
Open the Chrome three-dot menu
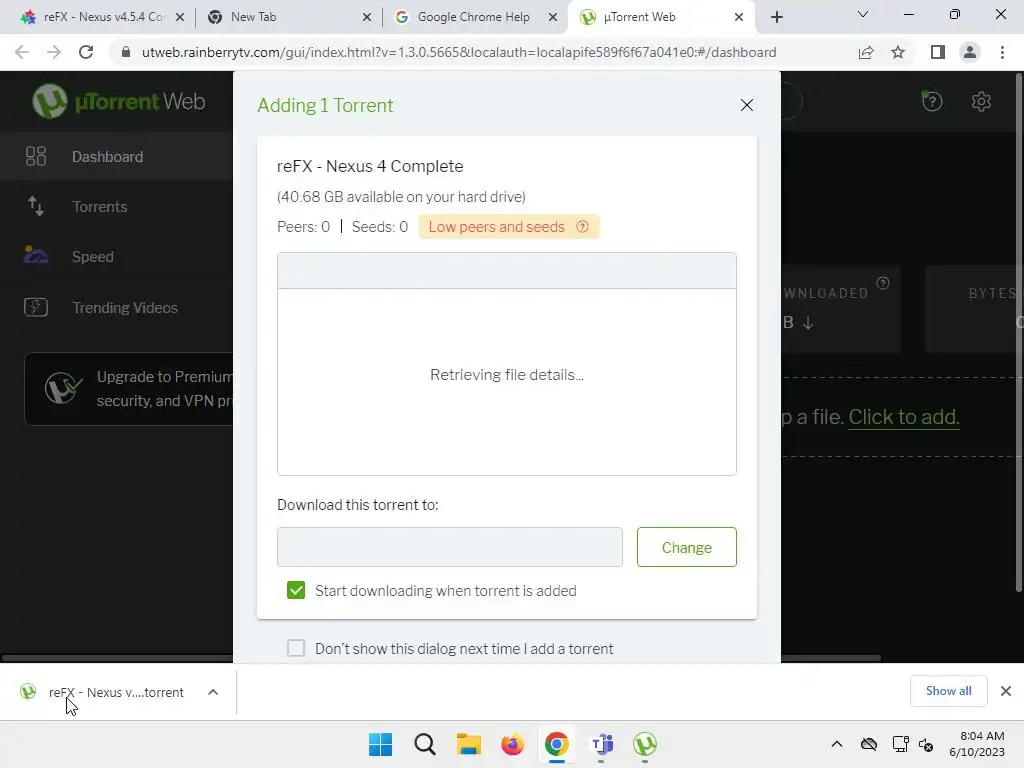(1002, 52)
